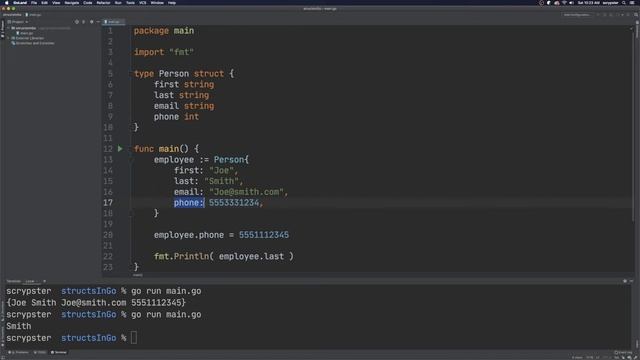Viewport: 640px width, 360px height.
Task: Open the Navigate menu
Action: click(x=72, y=2)
